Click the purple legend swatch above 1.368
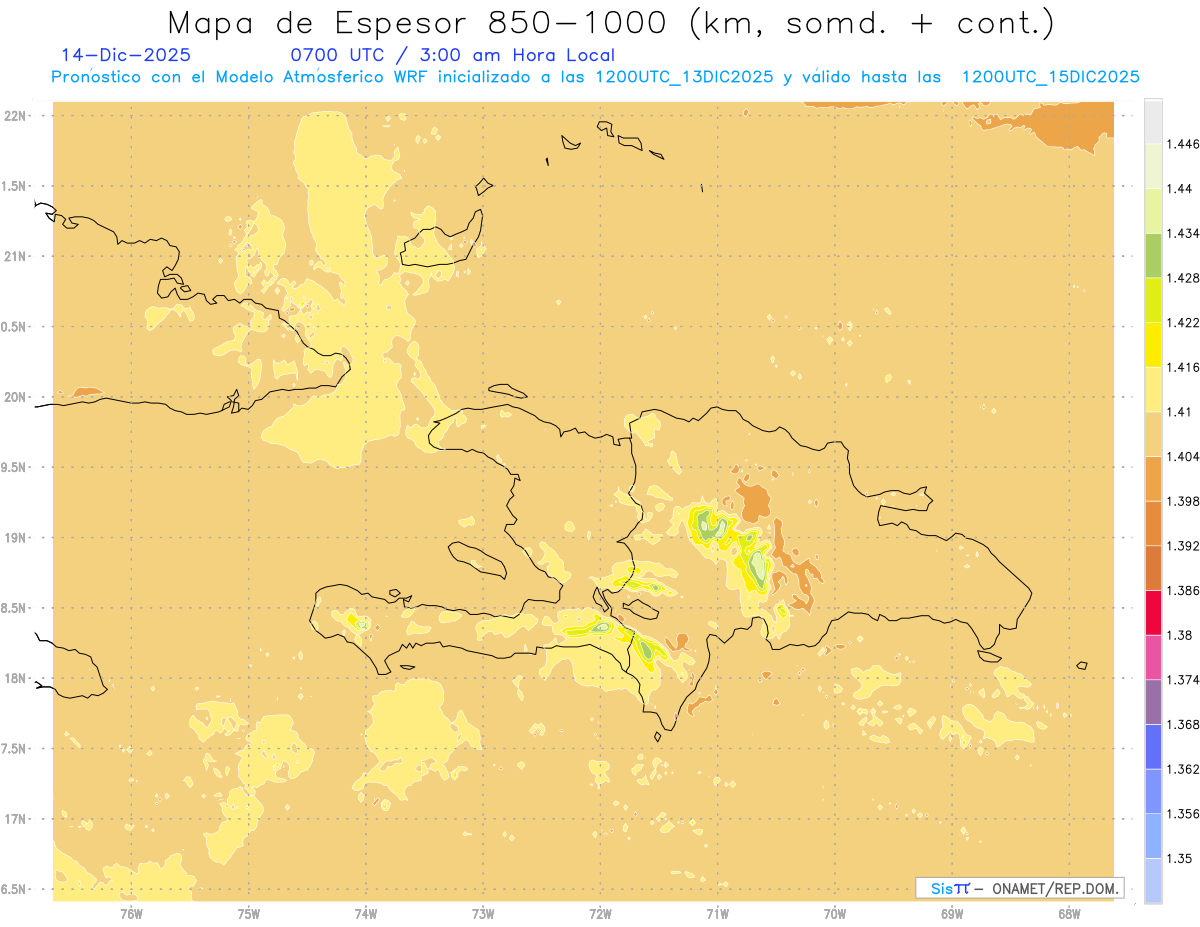This screenshot has height=927, width=1200. (x=1153, y=701)
